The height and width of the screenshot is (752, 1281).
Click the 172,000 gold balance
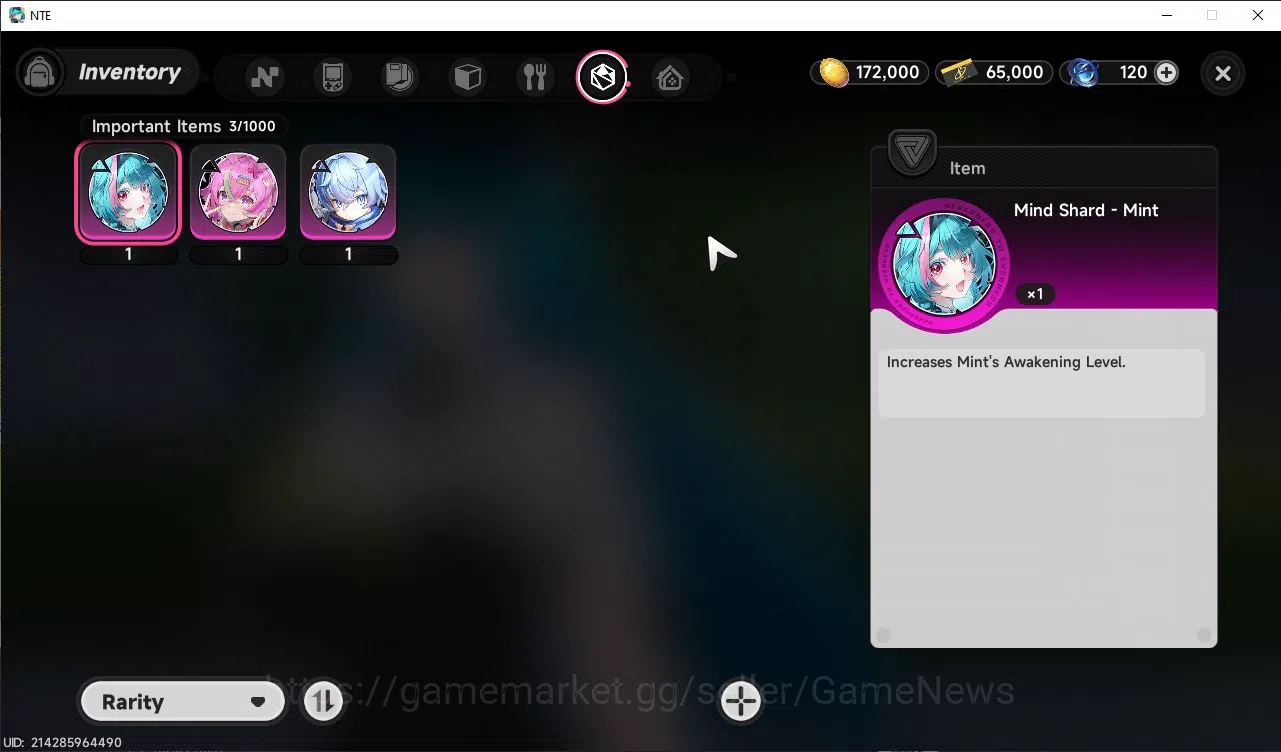point(887,72)
